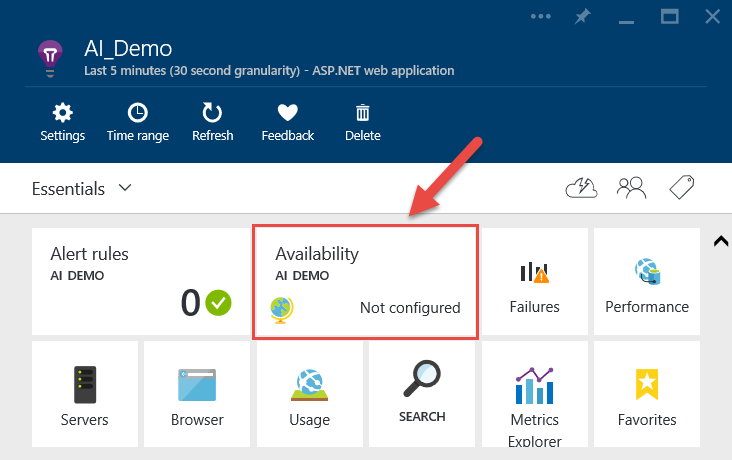The width and height of the screenshot is (732, 460).
Task: Expand the Essentials dropdown chevron
Action: (x=125, y=188)
